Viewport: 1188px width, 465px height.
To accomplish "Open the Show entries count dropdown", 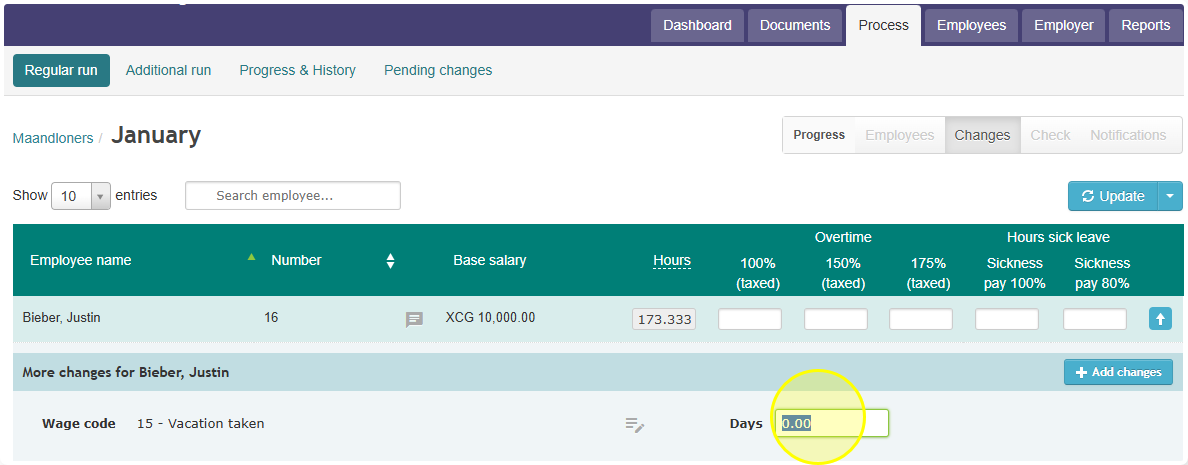I will pos(81,195).
